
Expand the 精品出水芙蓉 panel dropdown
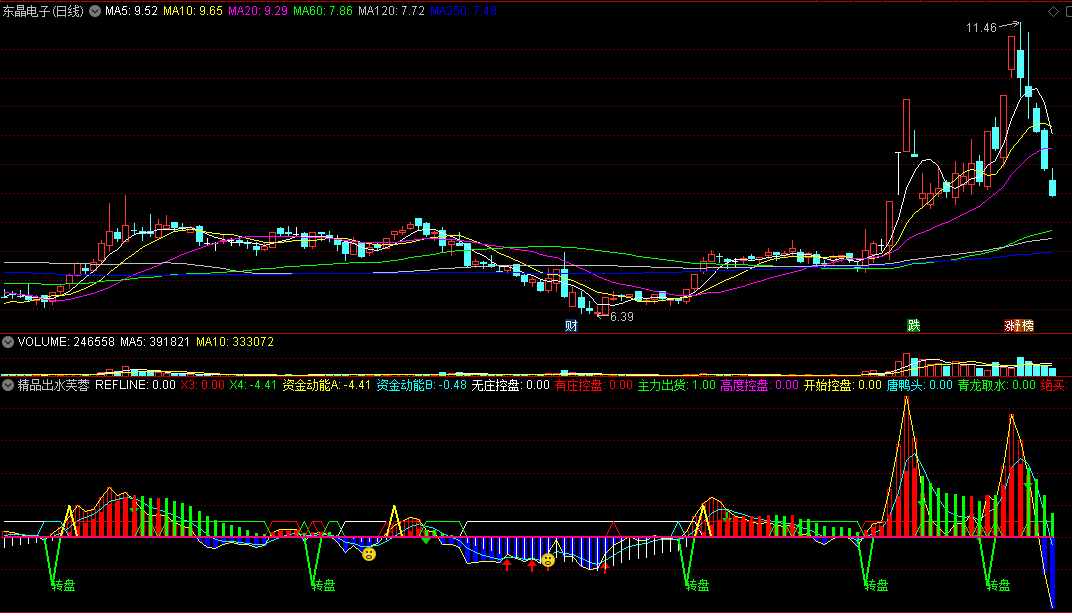pyautogui.click(x=8, y=385)
